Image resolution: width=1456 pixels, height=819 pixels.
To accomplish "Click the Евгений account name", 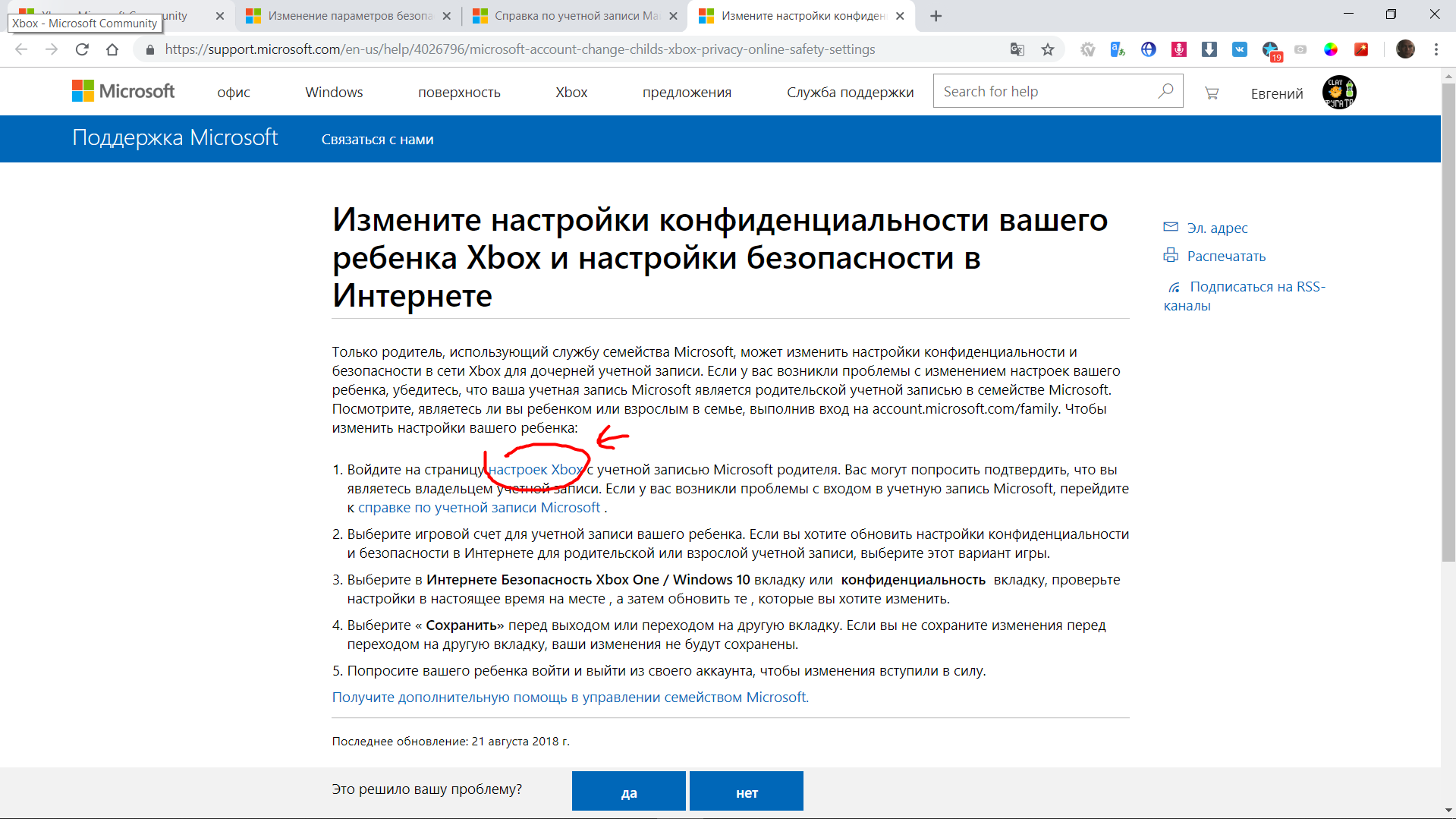I will click(1277, 93).
